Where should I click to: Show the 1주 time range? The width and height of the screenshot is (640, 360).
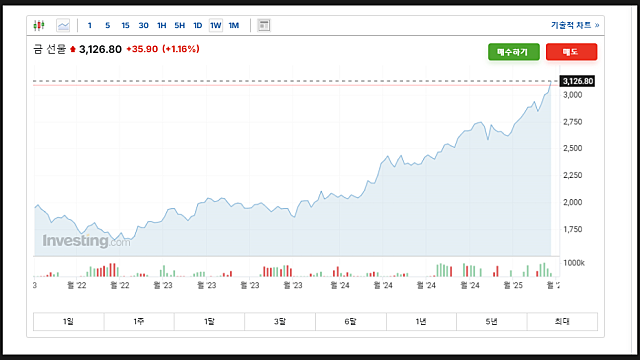pyautogui.click(x=139, y=322)
